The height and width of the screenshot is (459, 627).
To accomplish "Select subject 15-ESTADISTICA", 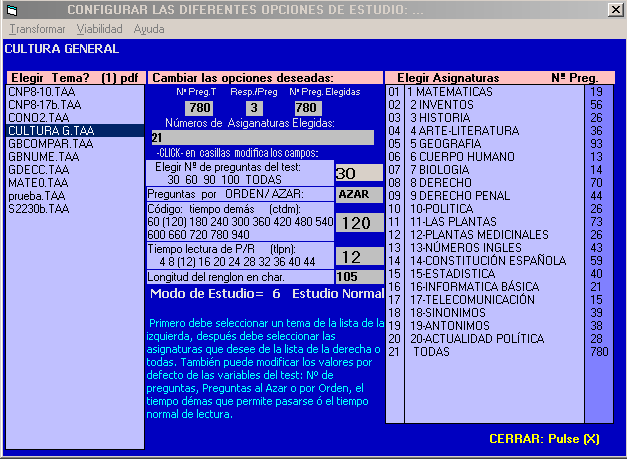I will click(494, 273).
